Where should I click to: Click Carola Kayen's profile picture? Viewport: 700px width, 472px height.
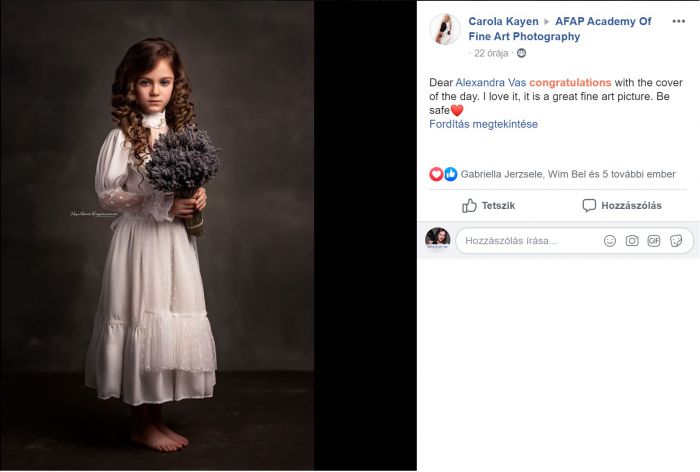click(445, 29)
